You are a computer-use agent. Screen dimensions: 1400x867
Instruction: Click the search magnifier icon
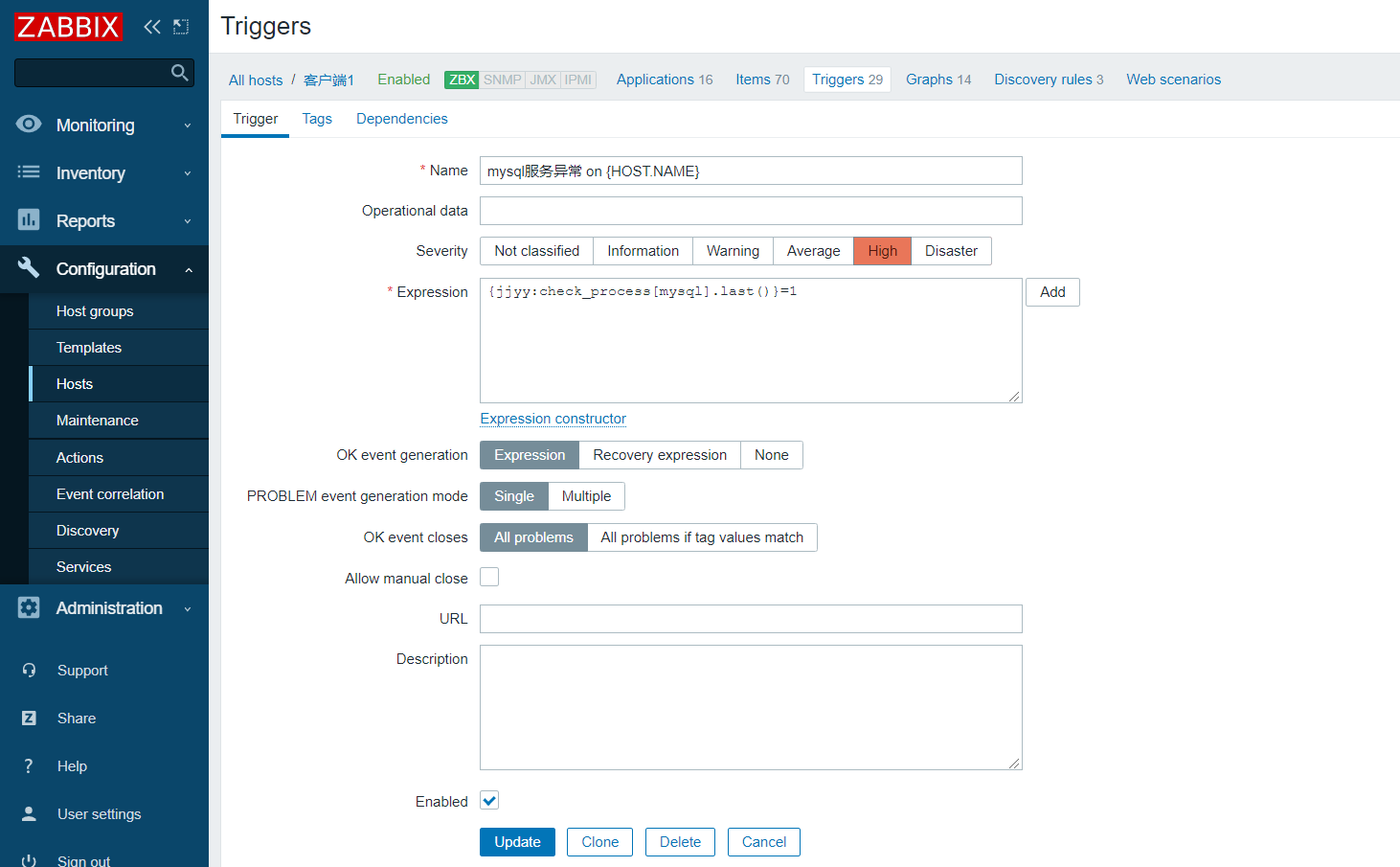click(179, 73)
